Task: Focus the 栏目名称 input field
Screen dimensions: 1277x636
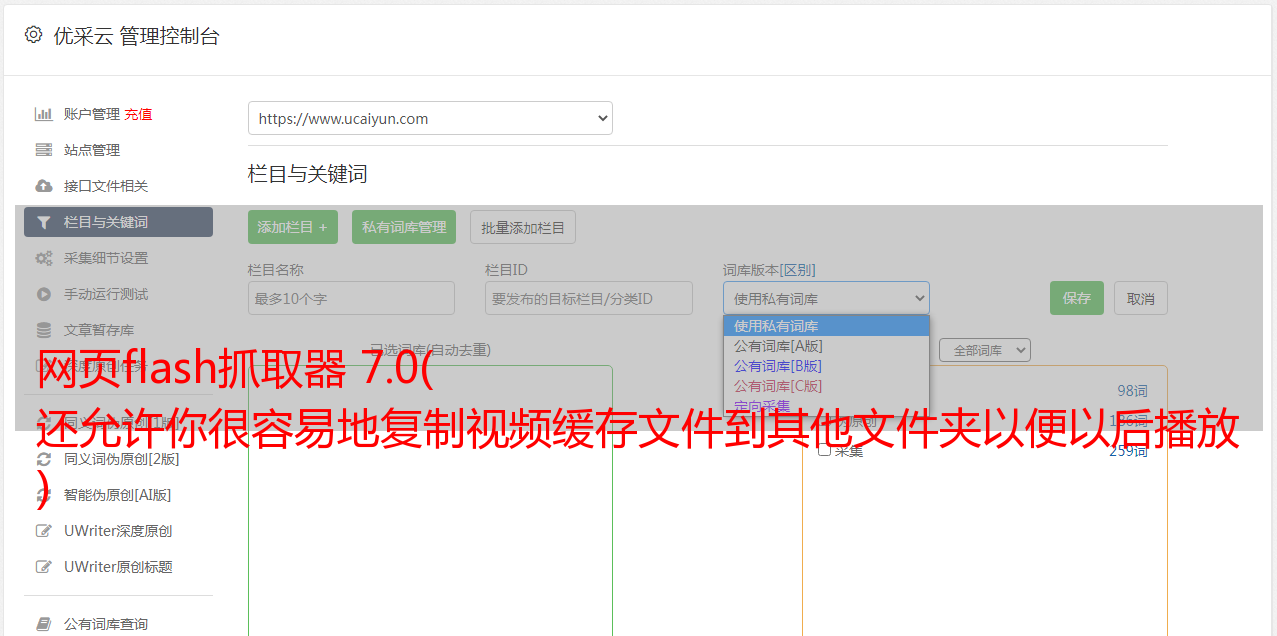Action: (351, 298)
